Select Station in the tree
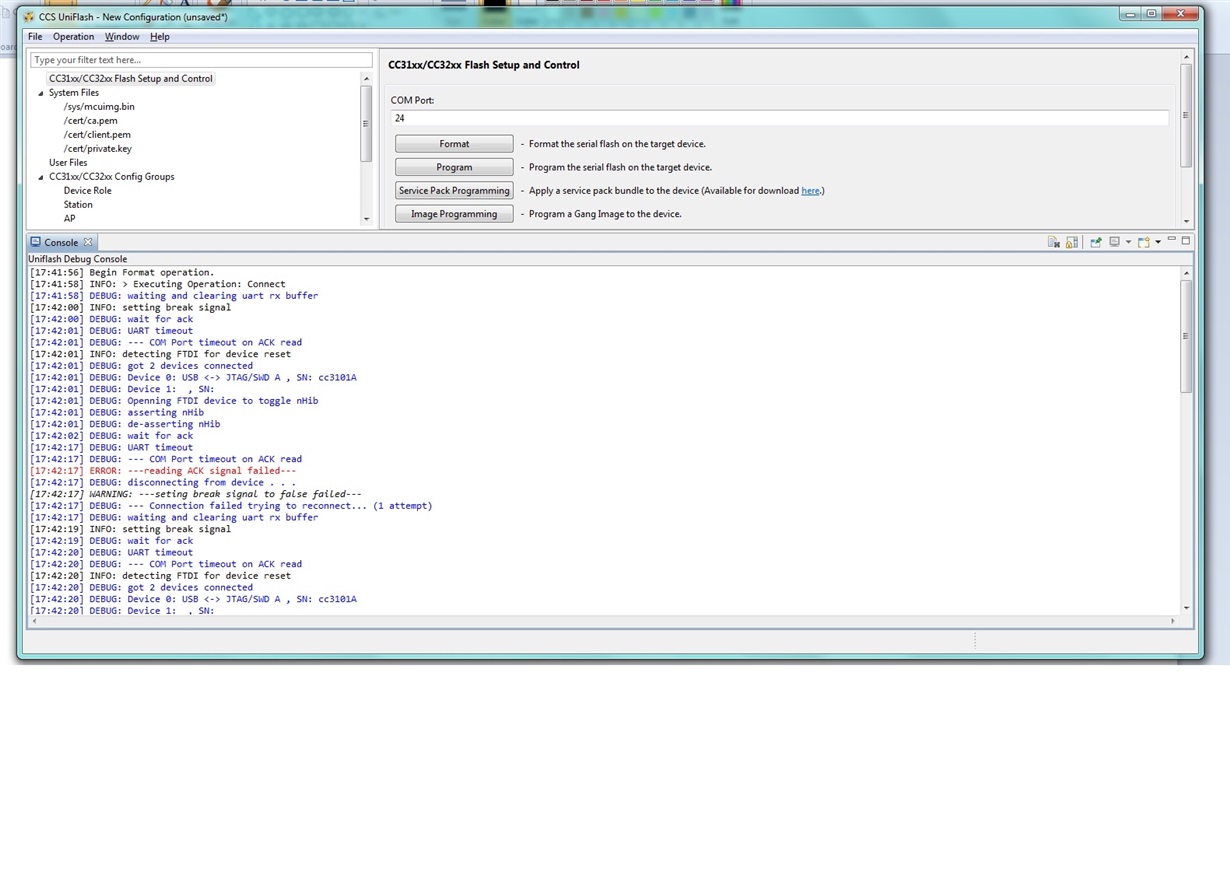 (78, 204)
